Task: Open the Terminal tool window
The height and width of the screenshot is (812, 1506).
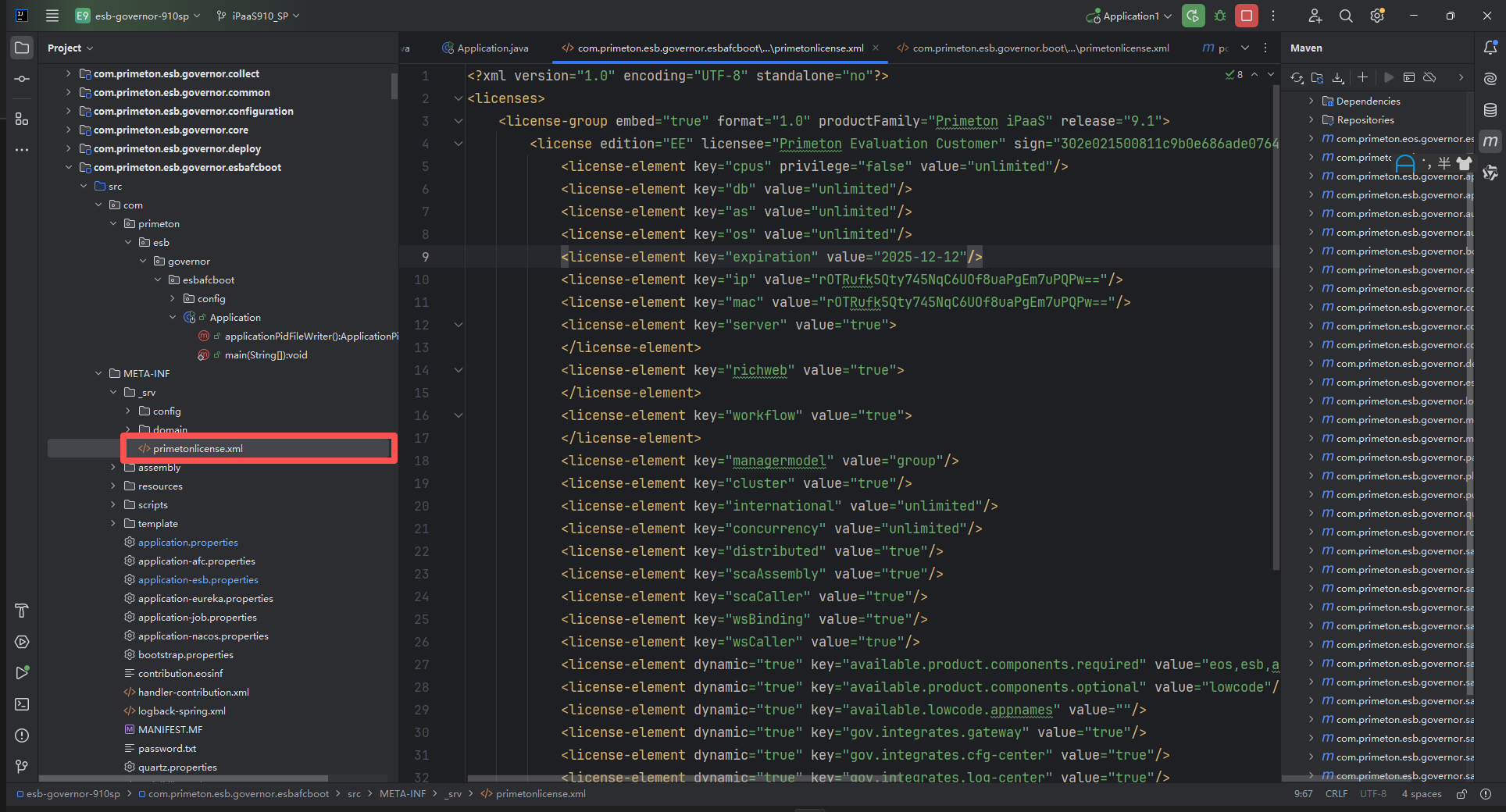Action: [22, 704]
